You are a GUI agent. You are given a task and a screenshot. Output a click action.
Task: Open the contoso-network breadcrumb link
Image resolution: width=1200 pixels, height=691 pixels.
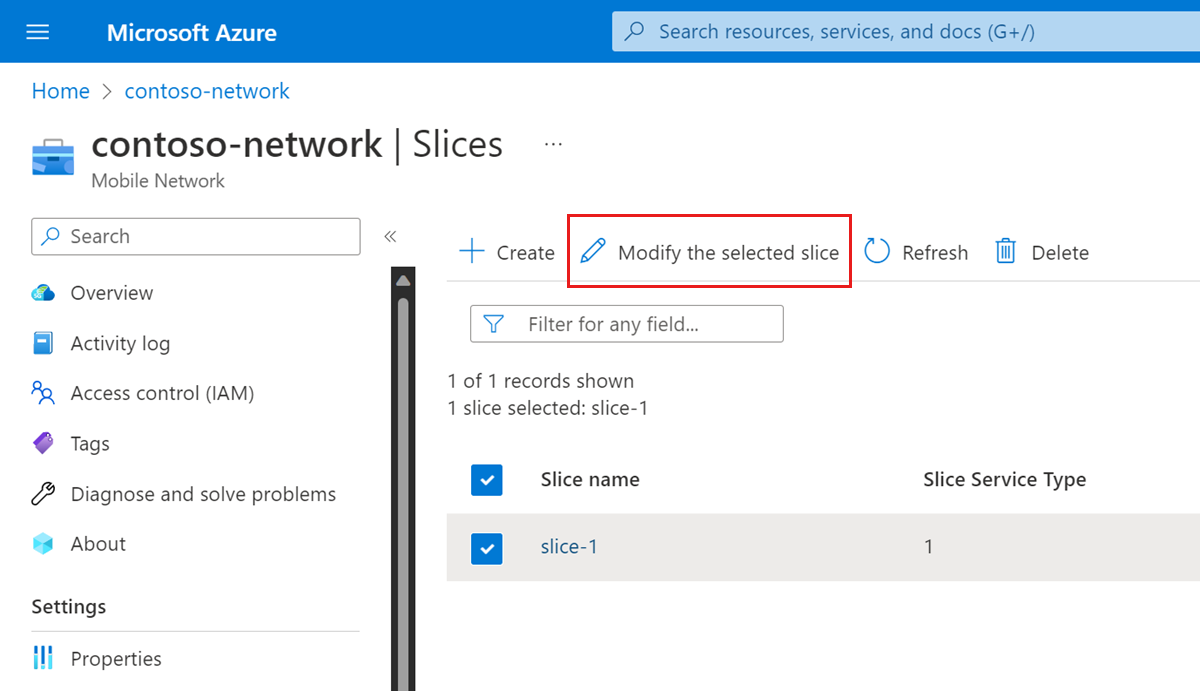click(206, 91)
